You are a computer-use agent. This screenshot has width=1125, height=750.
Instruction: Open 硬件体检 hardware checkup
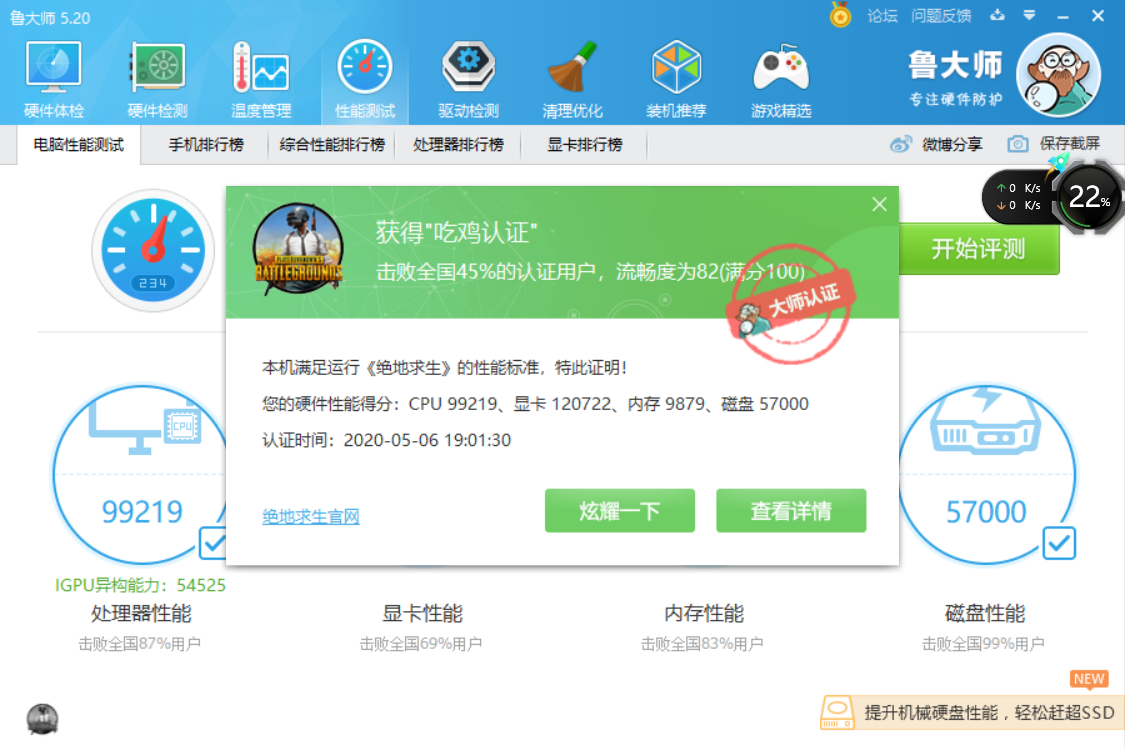click(x=53, y=80)
